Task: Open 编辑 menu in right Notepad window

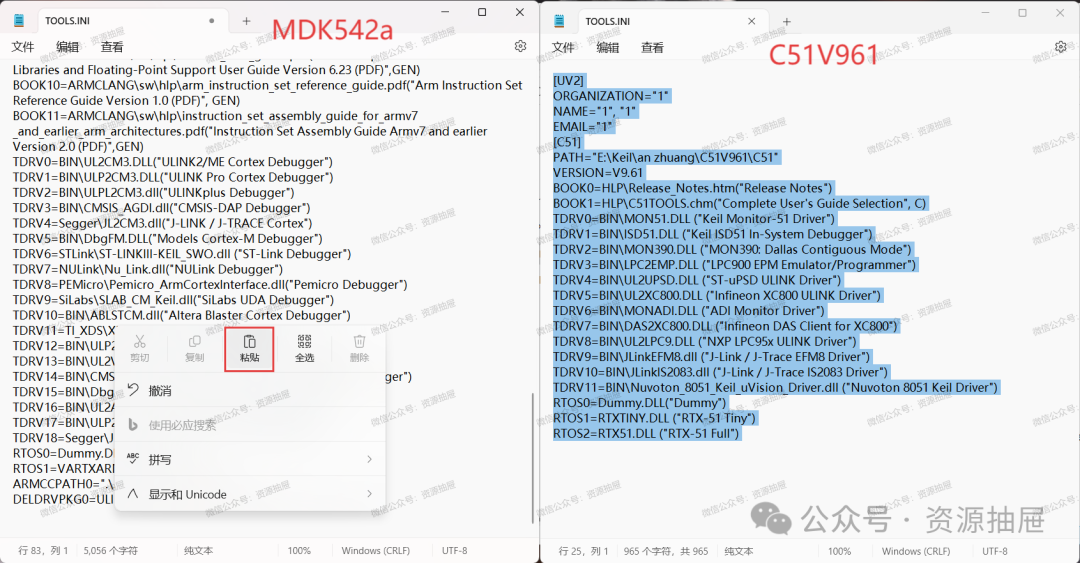Action: tap(608, 48)
